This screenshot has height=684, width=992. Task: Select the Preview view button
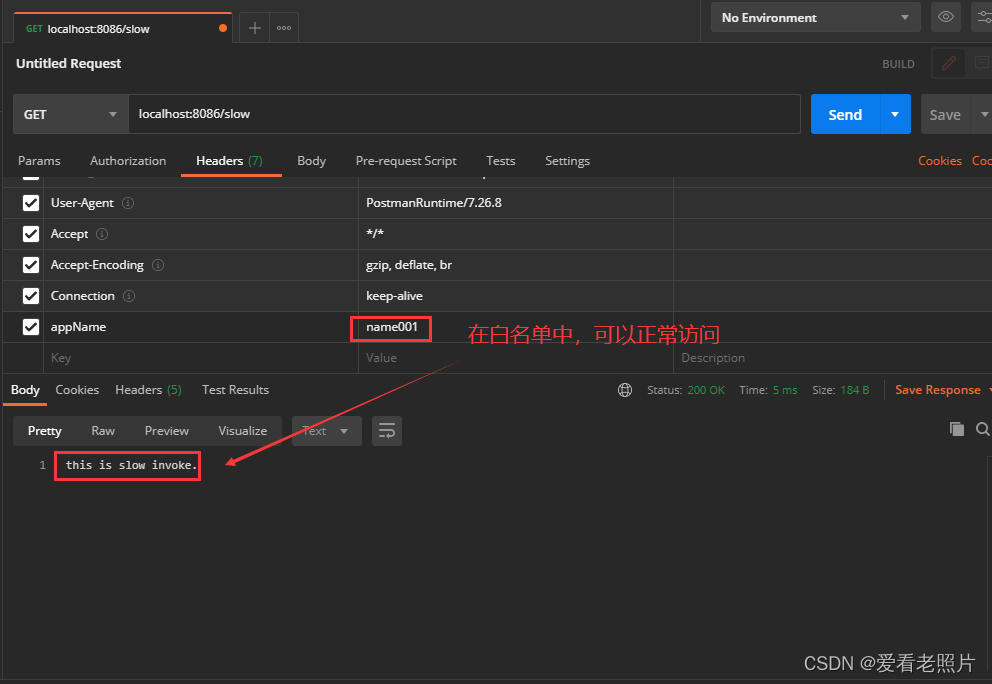[x=166, y=431]
